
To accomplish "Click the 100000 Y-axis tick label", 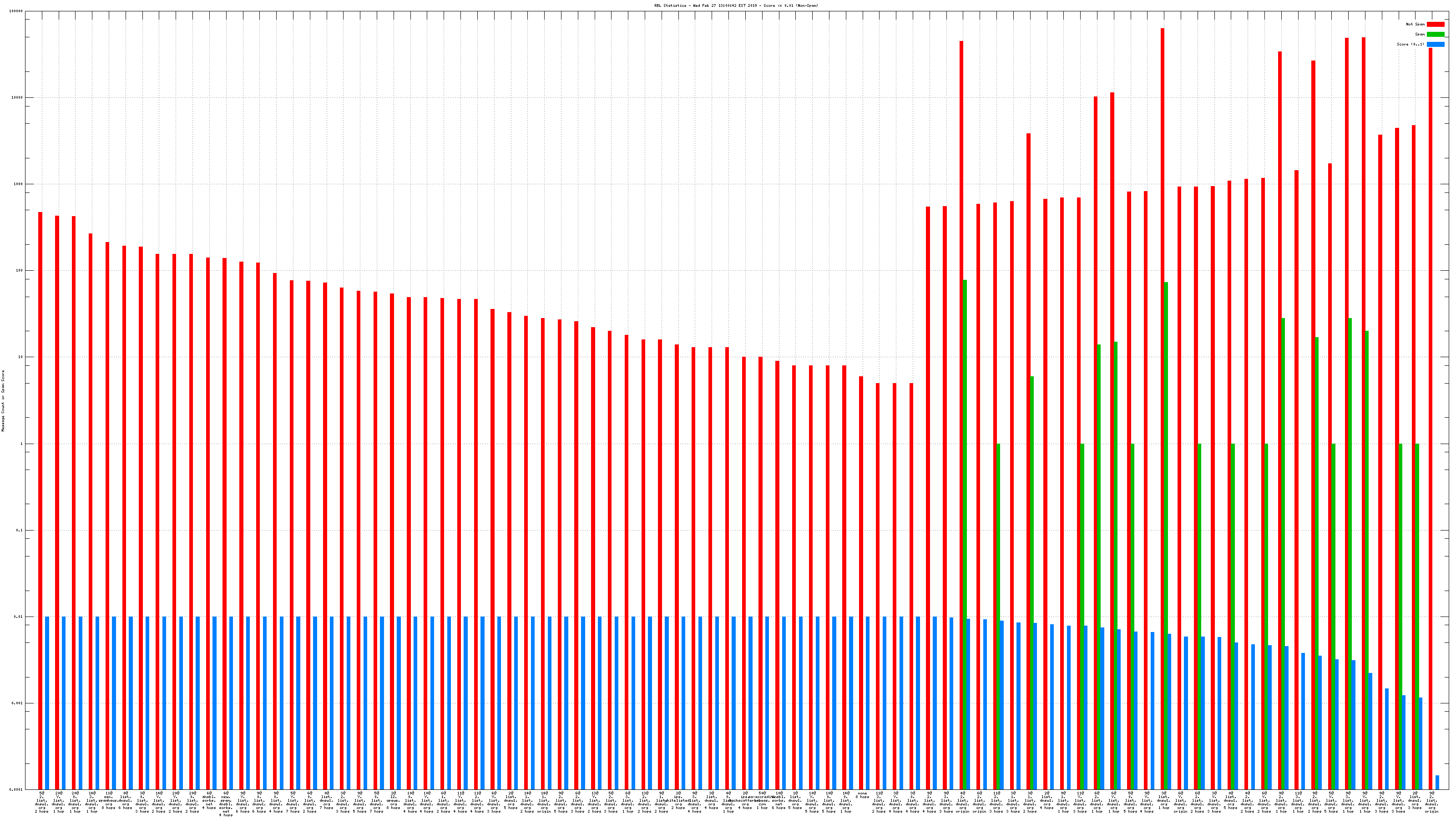I will pos(16,11).
